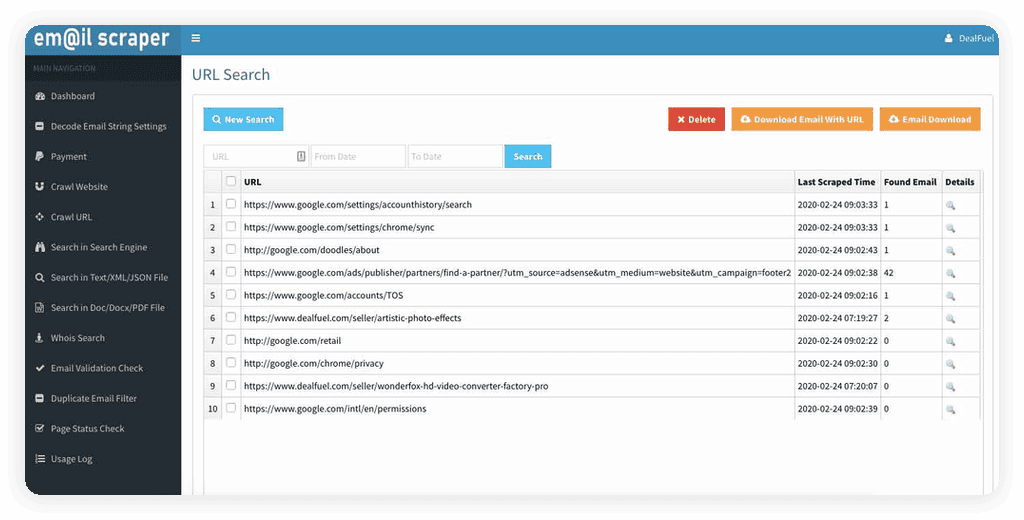This screenshot has height=520, width=1024.
Task: Click the URL http://google.com/doodles/about
Action: click(312, 250)
